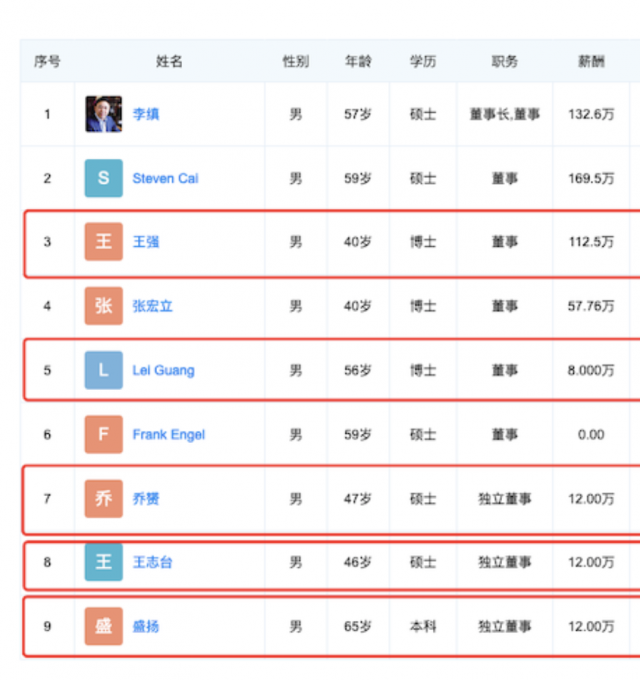
Task: Click the orange 张 avatar icon
Action: 104,306
